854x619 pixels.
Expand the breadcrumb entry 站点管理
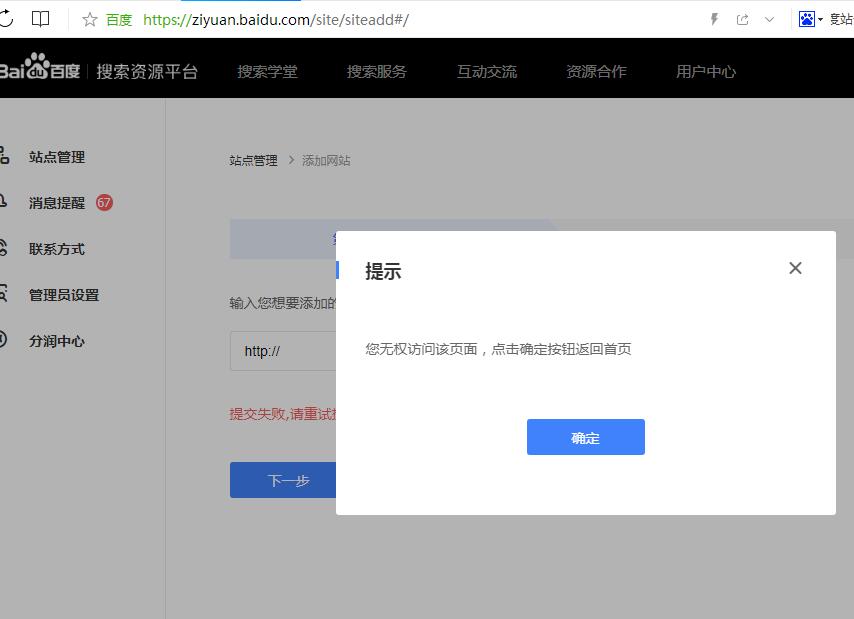[x=254, y=160]
